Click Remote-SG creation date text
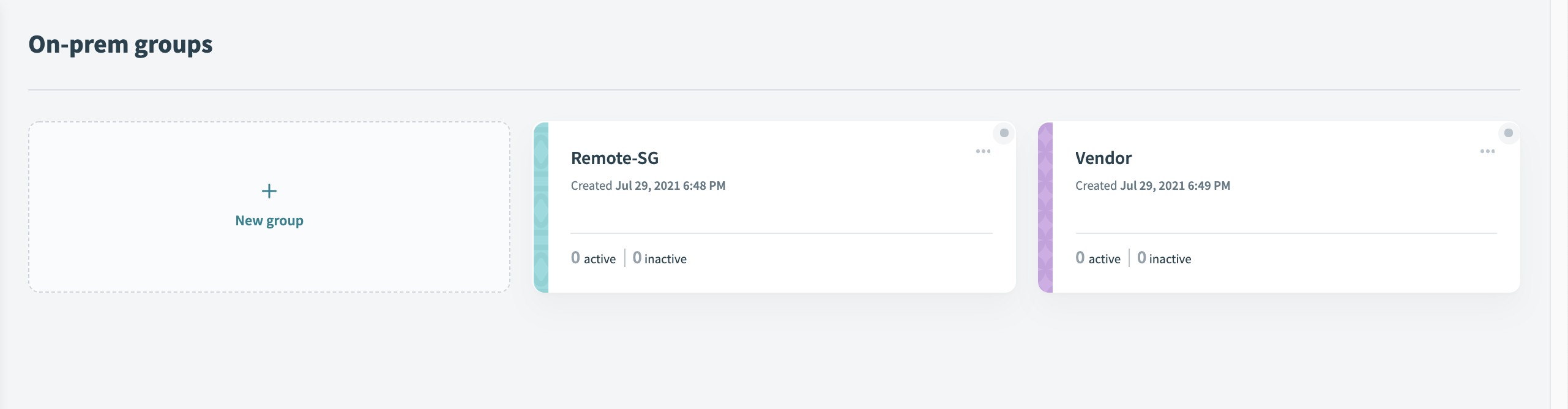The image size is (1568, 409). coord(648,186)
